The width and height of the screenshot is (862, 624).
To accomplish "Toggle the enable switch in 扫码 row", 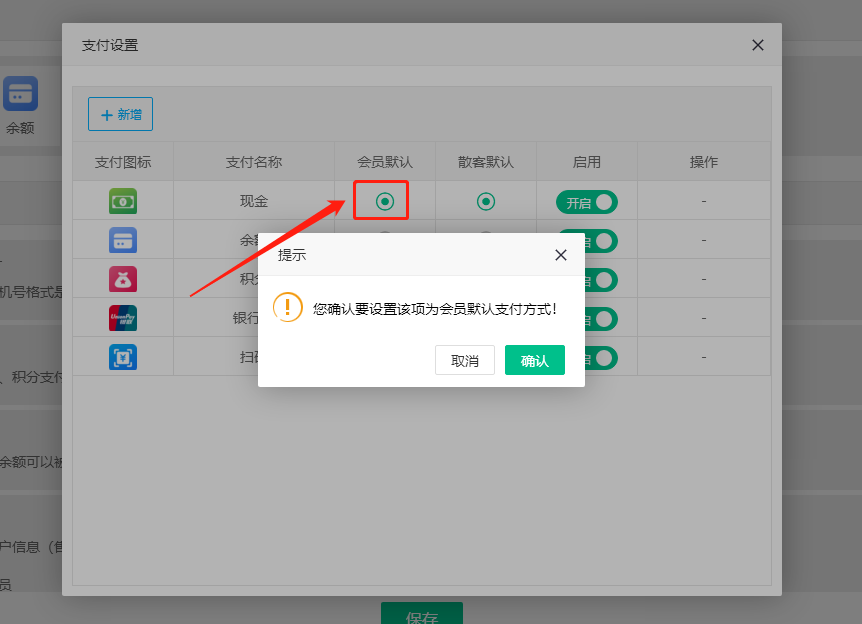I will pyautogui.click(x=600, y=358).
